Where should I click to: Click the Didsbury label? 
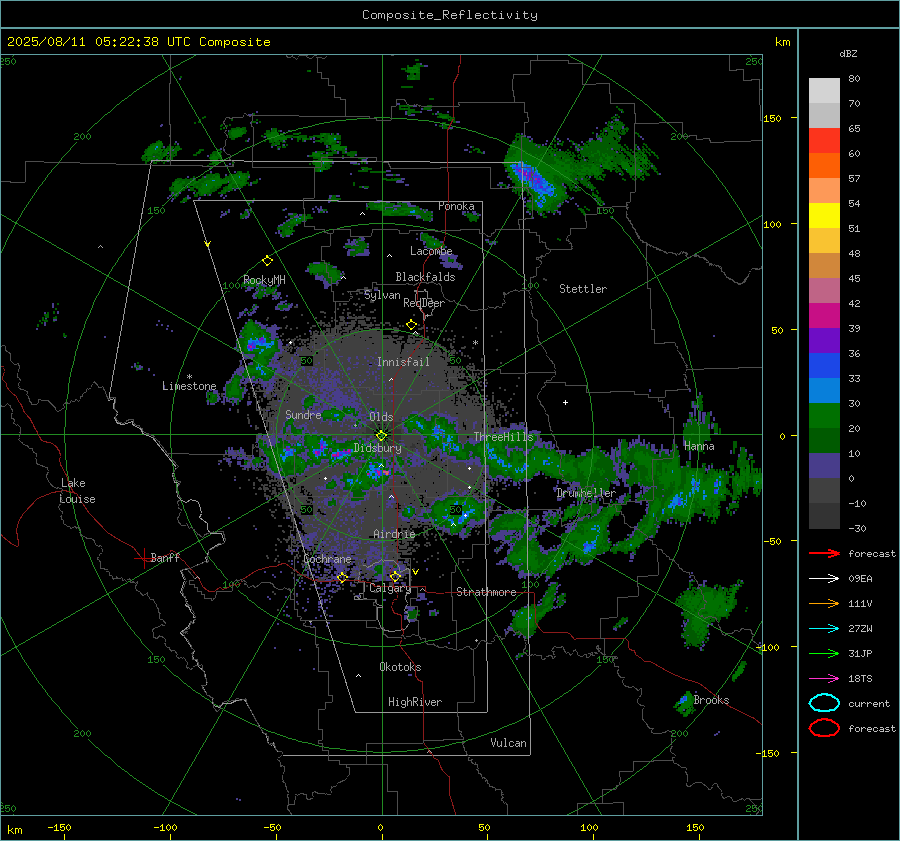(377, 448)
